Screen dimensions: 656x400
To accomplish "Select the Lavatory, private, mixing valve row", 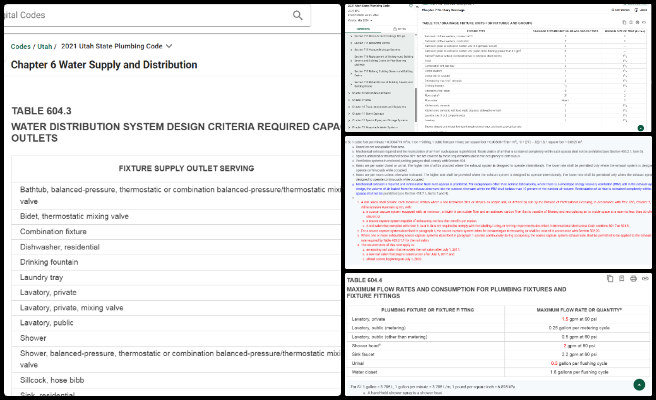I will click(x=176, y=308).
